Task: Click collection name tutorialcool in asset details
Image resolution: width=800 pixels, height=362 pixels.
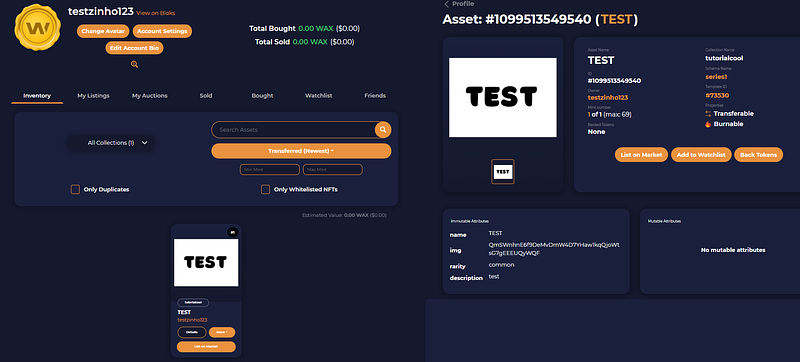Action: (x=724, y=58)
